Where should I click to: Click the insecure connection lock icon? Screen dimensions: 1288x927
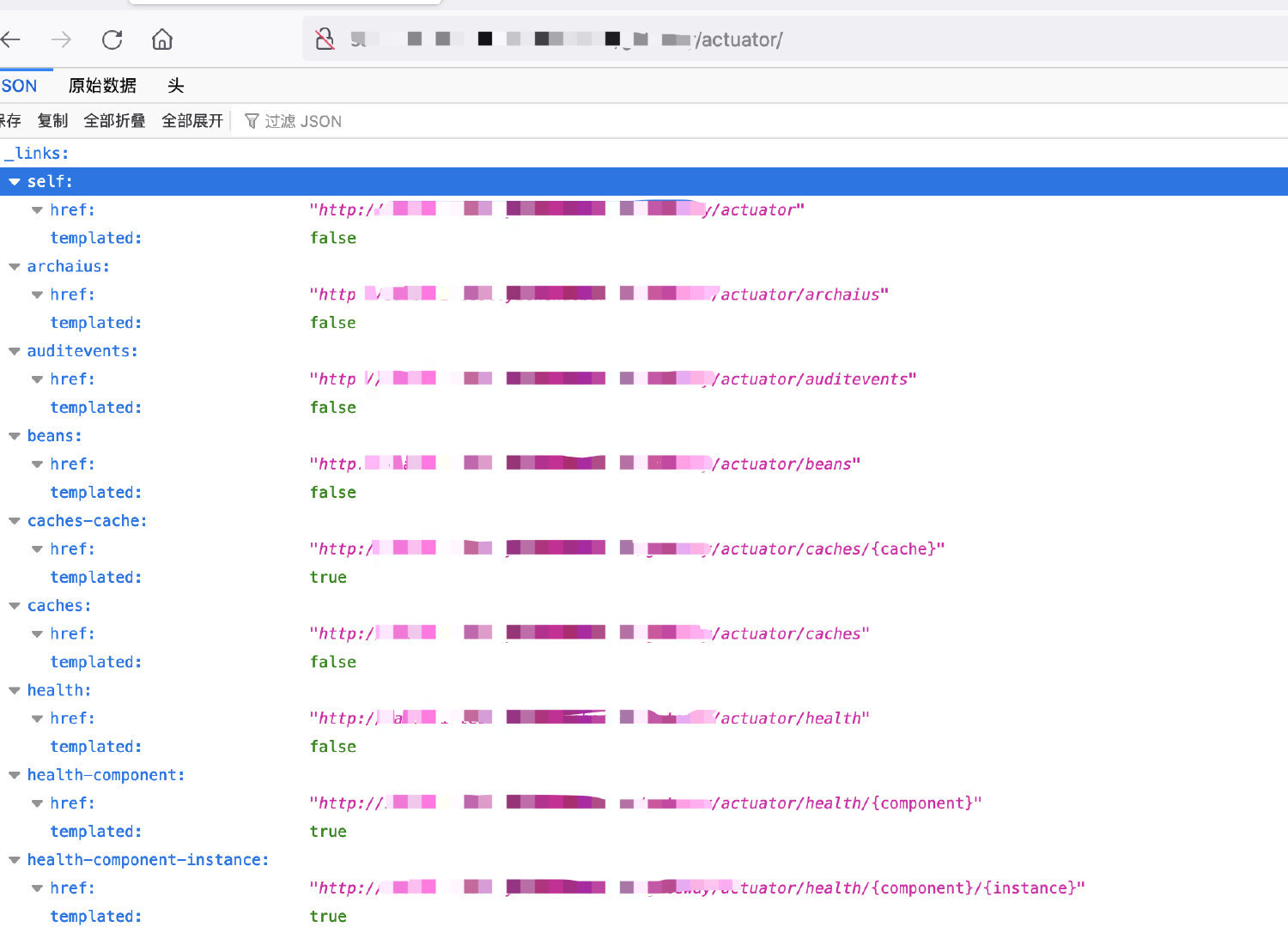pos(325,39)
